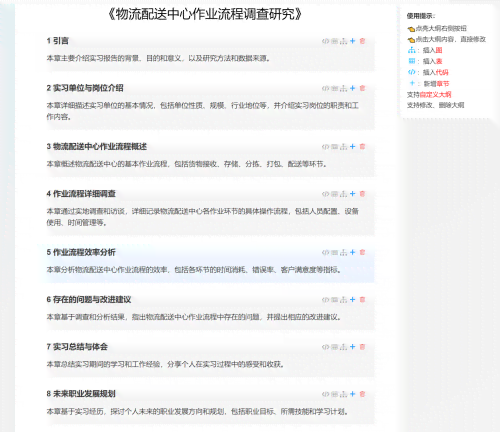Viewport: 500px width, 432px height.
Task: Insert code into 8 未来职业发展规划
Action: [325, 395]
